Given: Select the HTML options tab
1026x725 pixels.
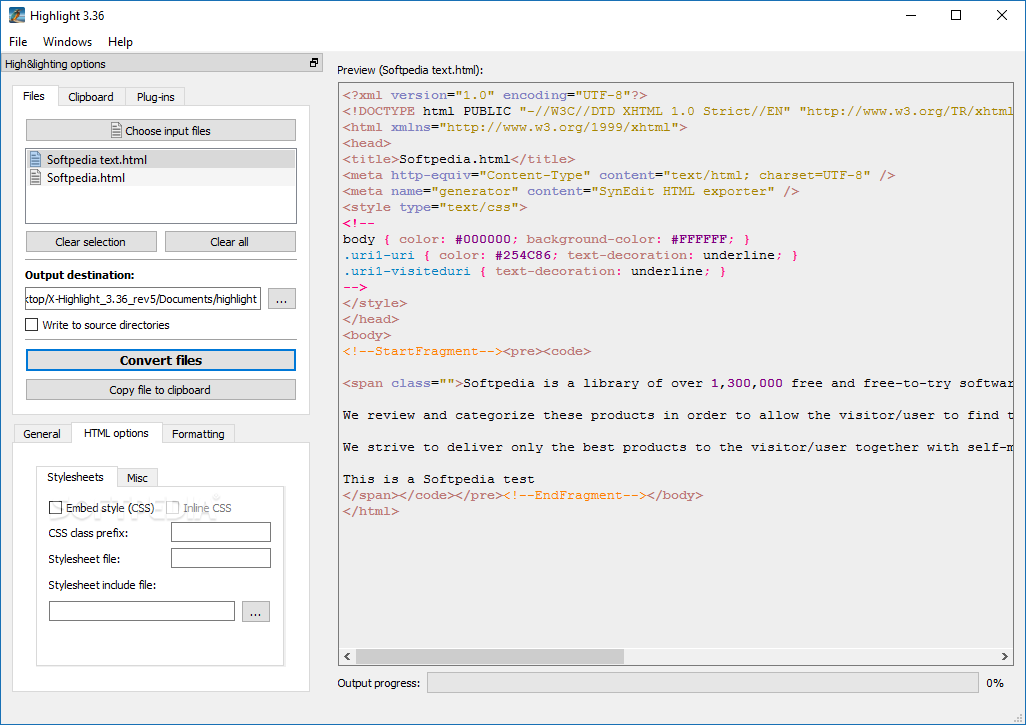Looking at the screenshot, I should [x=116, y=433].
